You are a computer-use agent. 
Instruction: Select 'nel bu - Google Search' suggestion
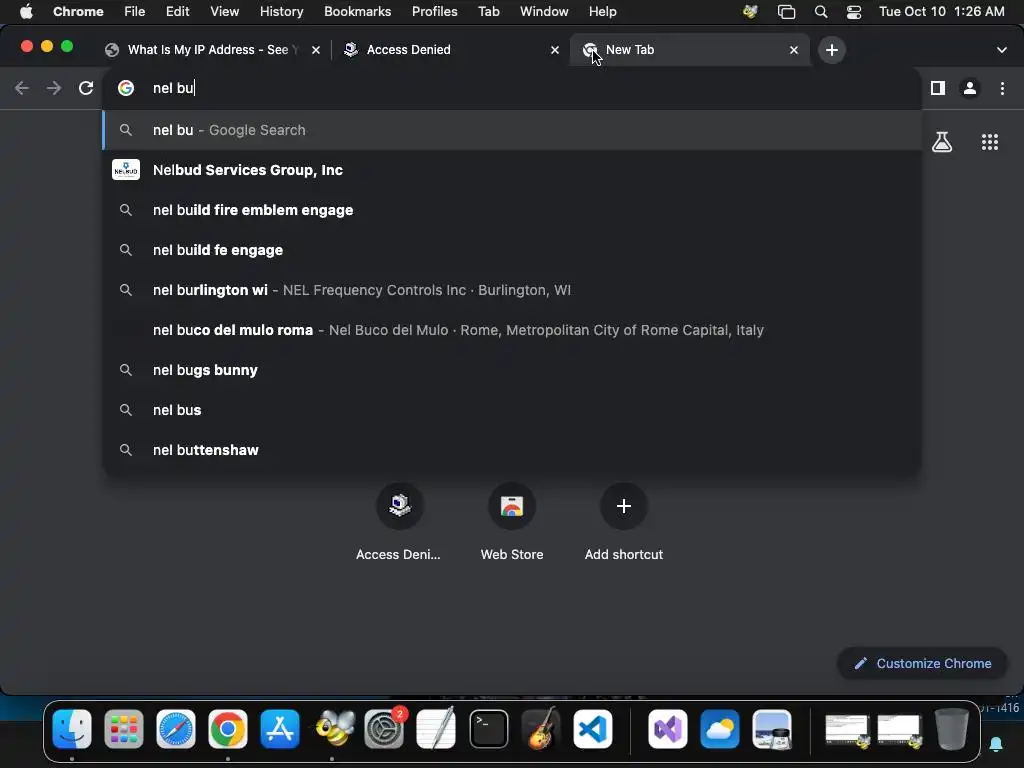click(x=511, y=130)
